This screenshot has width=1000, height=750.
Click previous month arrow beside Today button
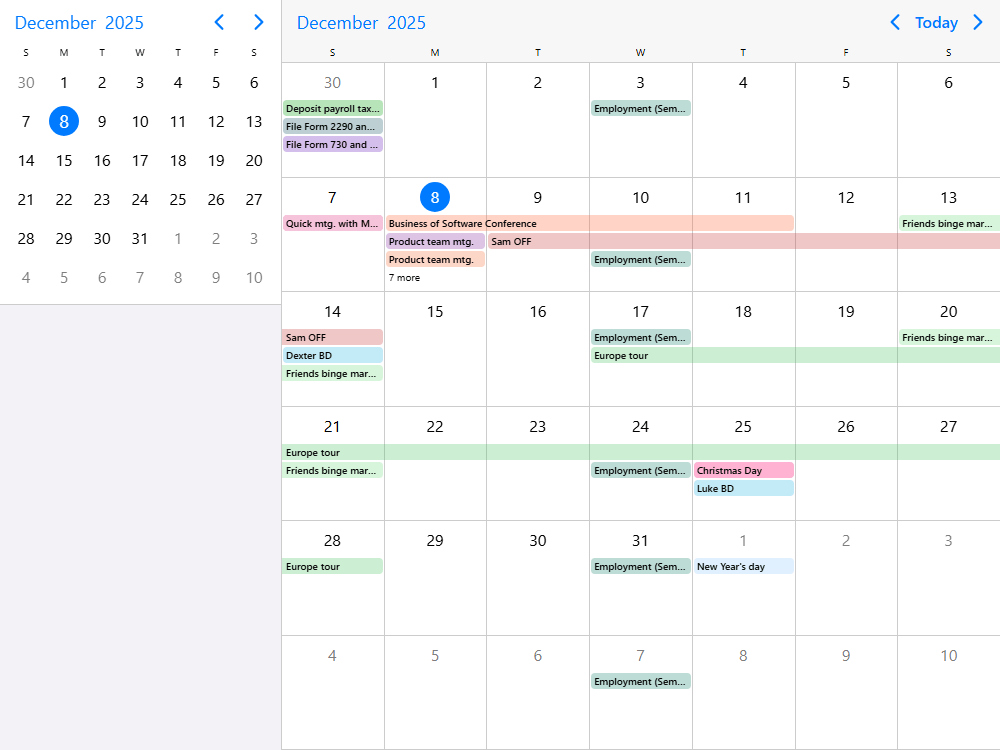point(895,22)
